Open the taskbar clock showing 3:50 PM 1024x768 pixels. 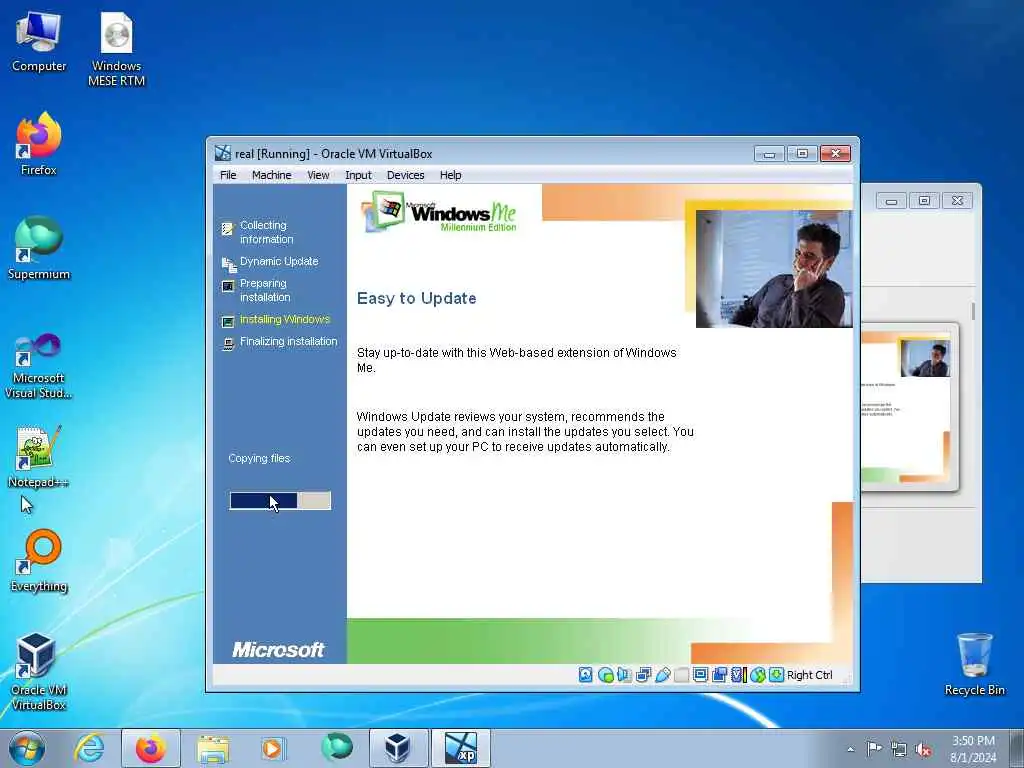[973, 749]
